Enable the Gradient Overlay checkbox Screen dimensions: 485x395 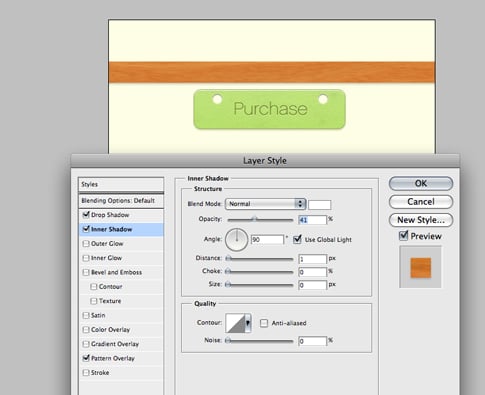click(x=86, y=344)
